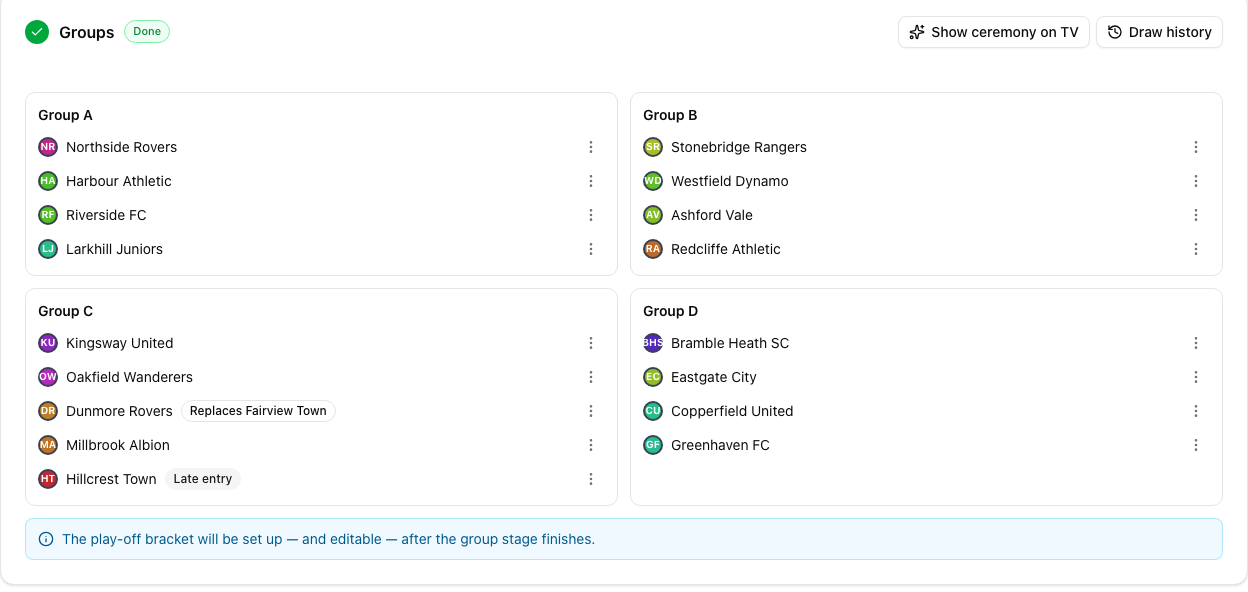Click the green Groups completed checkmark icon
1248x592 pixels.
(x=37, y=32)
